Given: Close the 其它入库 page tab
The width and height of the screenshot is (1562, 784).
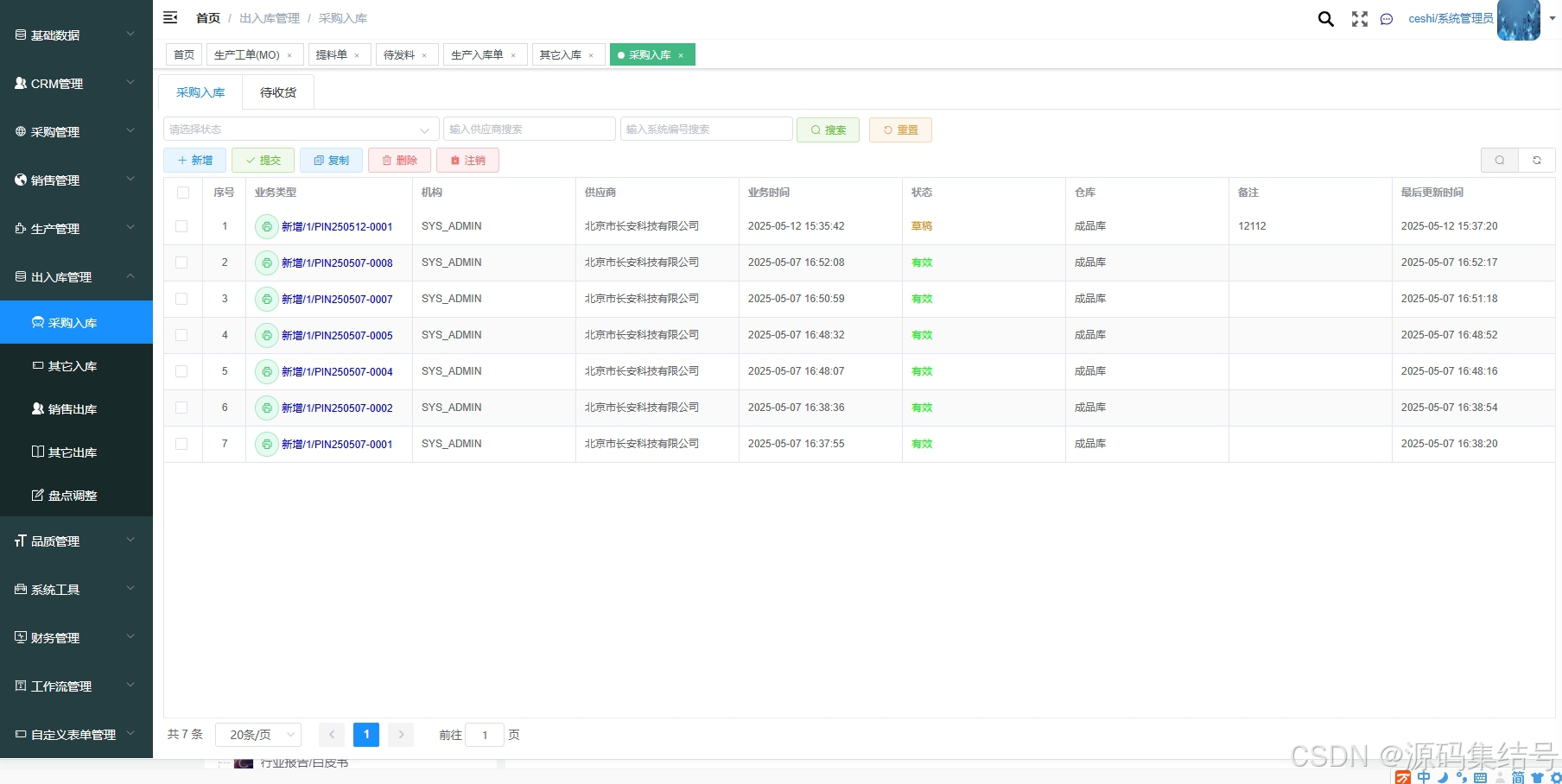Looking at the screenshot, I should (x=591, y=55).
